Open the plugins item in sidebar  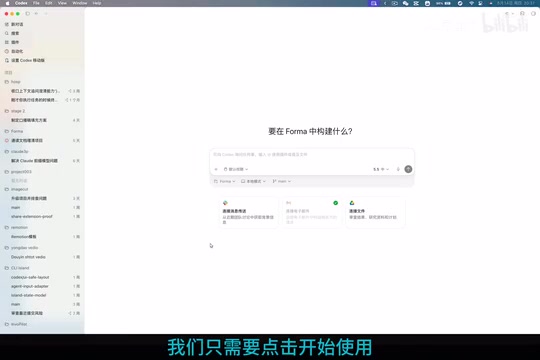pyautogui.click(x=12, y=42)
